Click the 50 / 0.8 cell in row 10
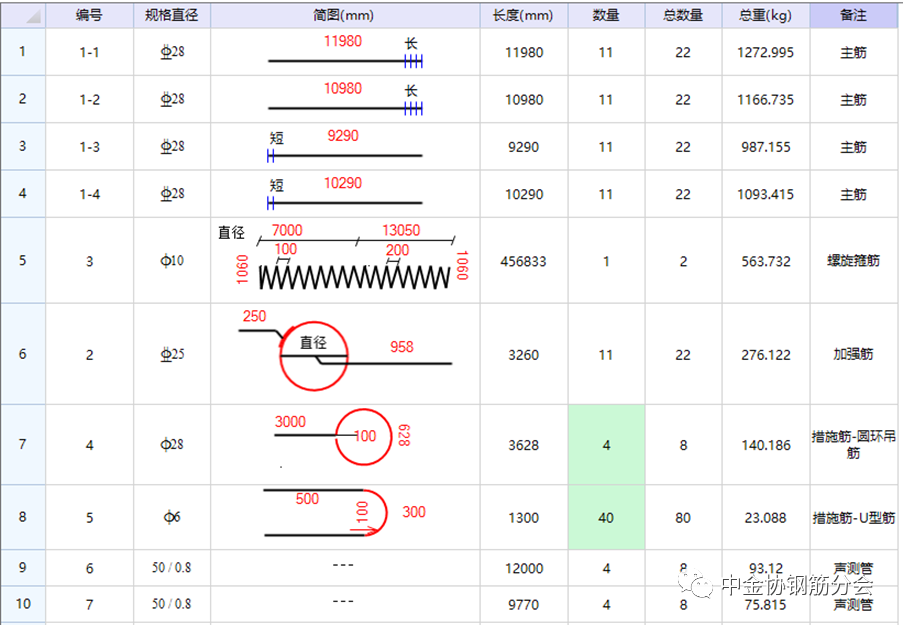The image size is (903, 625). coord(172,604)
